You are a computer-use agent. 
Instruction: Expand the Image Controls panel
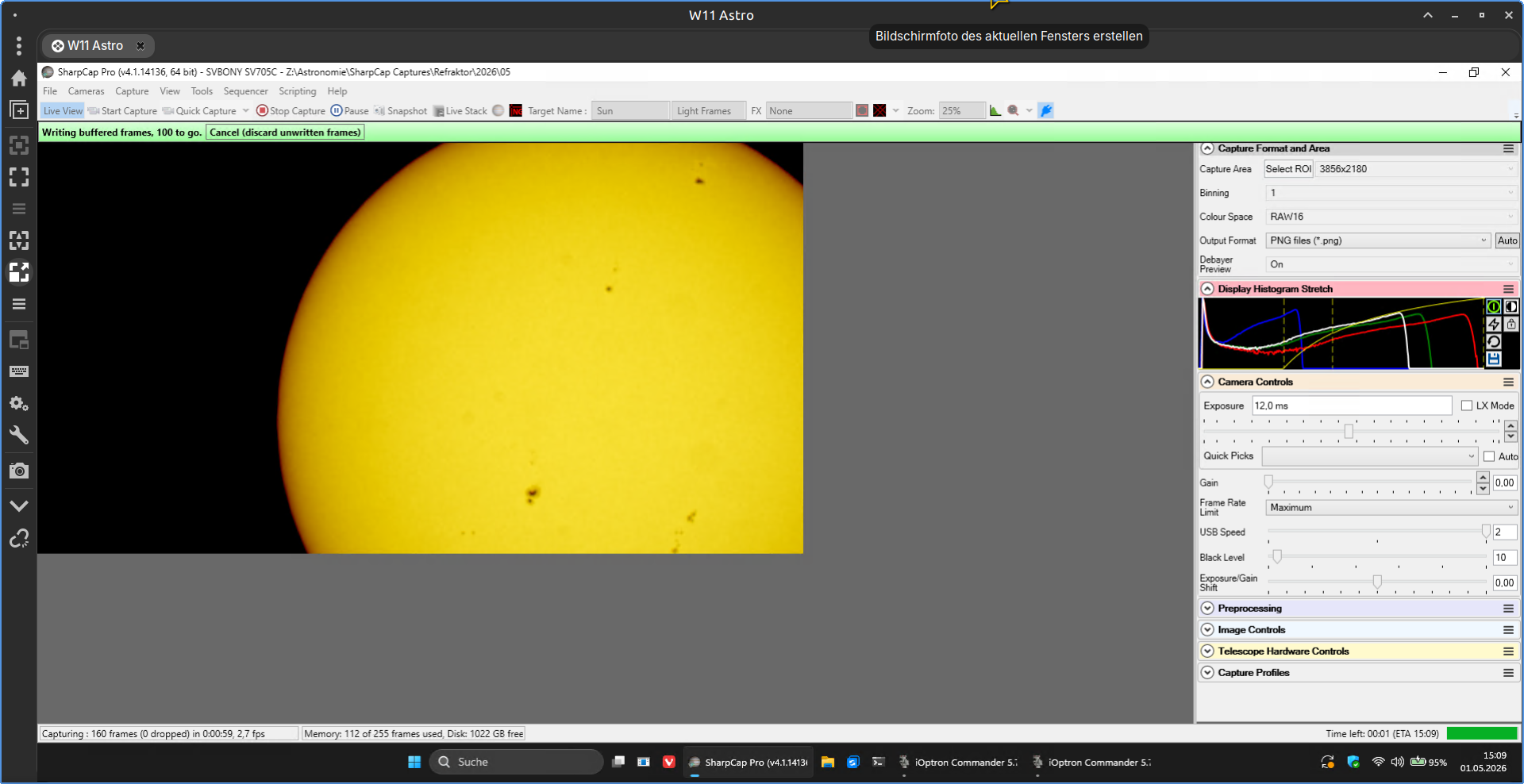[1207, 630]
